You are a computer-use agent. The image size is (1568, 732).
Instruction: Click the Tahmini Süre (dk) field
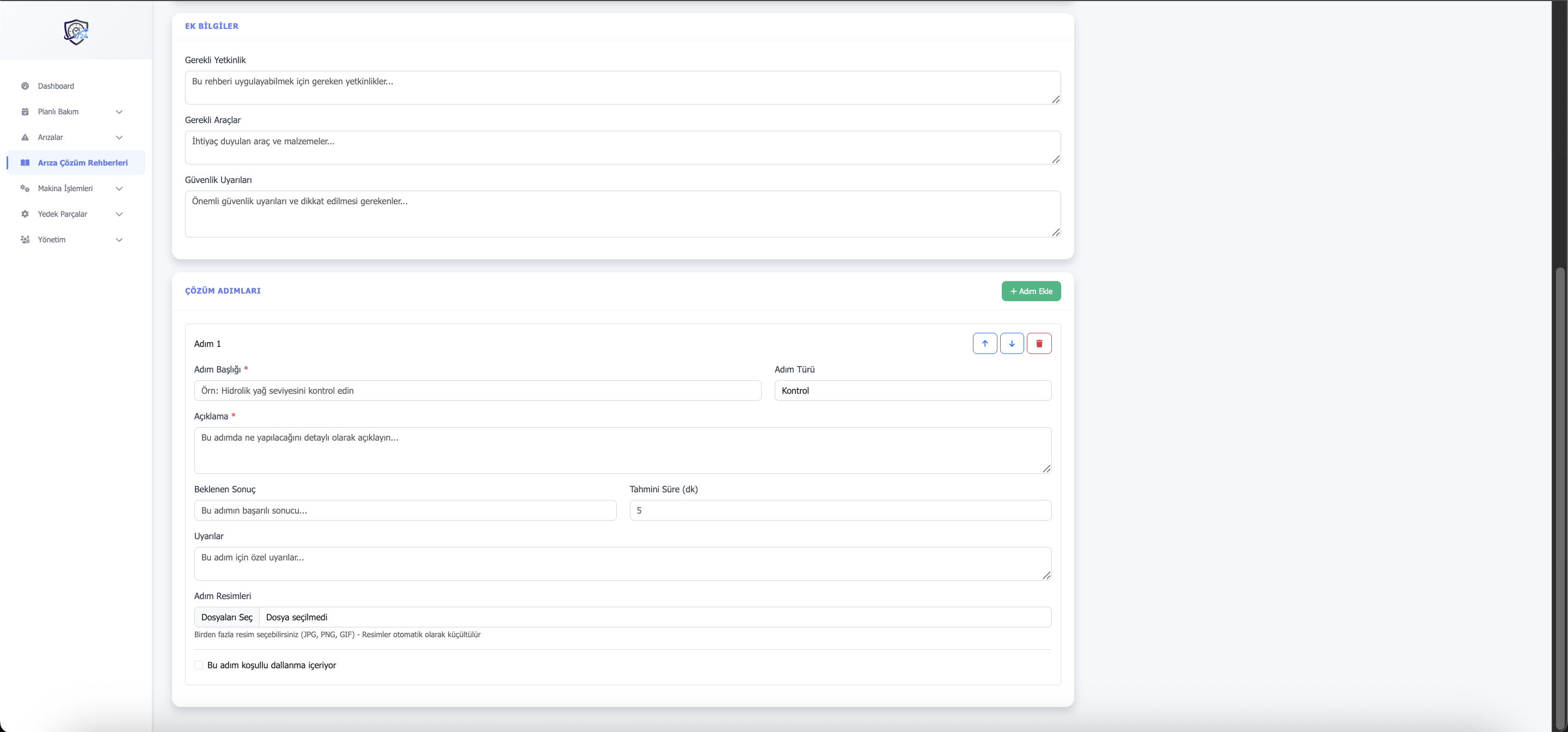pos(840,510)
